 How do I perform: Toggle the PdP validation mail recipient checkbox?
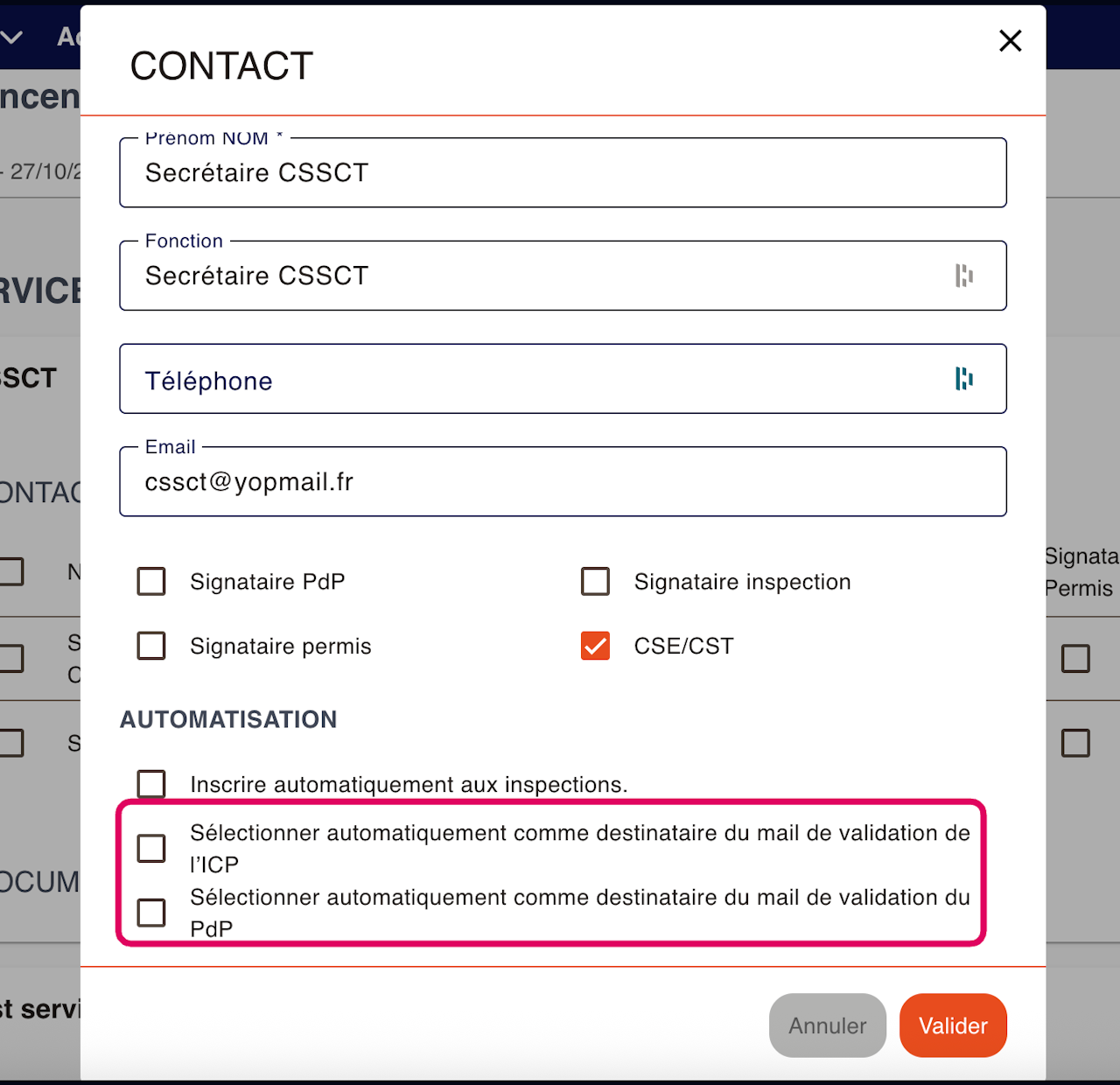[x=151, y=913]
